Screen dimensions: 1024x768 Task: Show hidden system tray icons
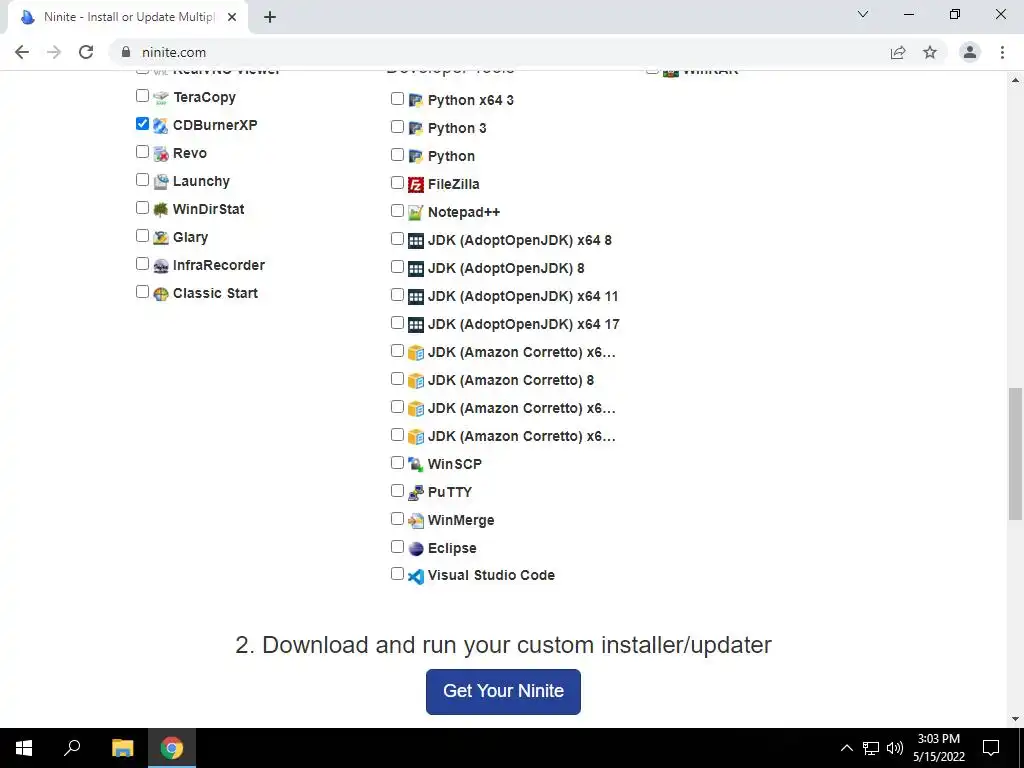pos(846,748)
